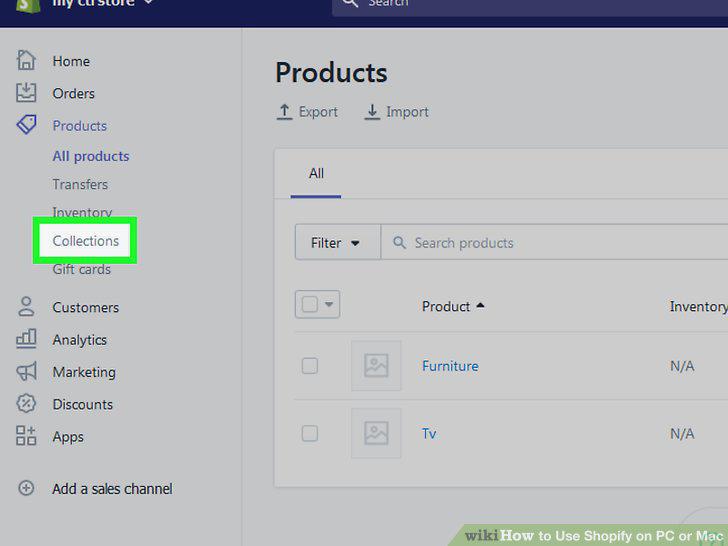Open the Filter dropdown
This screenshot has height=546, width=728.
tap(338, 242)
